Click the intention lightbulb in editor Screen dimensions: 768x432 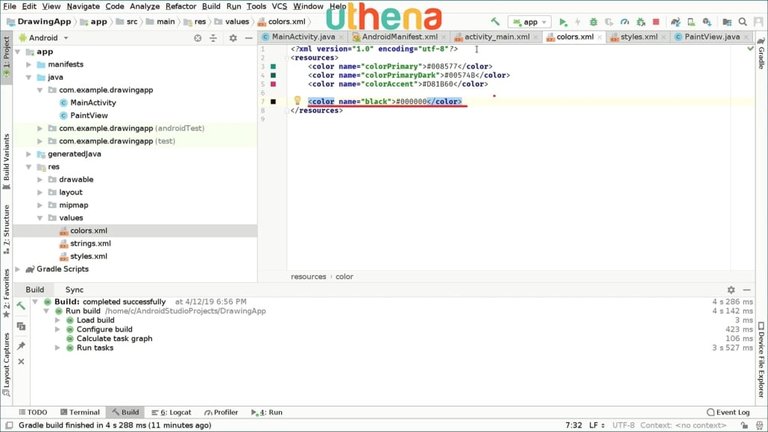tap(297, 101)
